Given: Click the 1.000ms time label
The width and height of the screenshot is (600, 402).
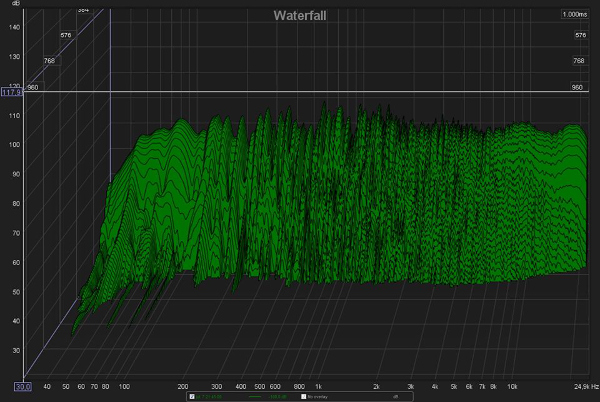Looking at the screenshot, I should (573, 14).
